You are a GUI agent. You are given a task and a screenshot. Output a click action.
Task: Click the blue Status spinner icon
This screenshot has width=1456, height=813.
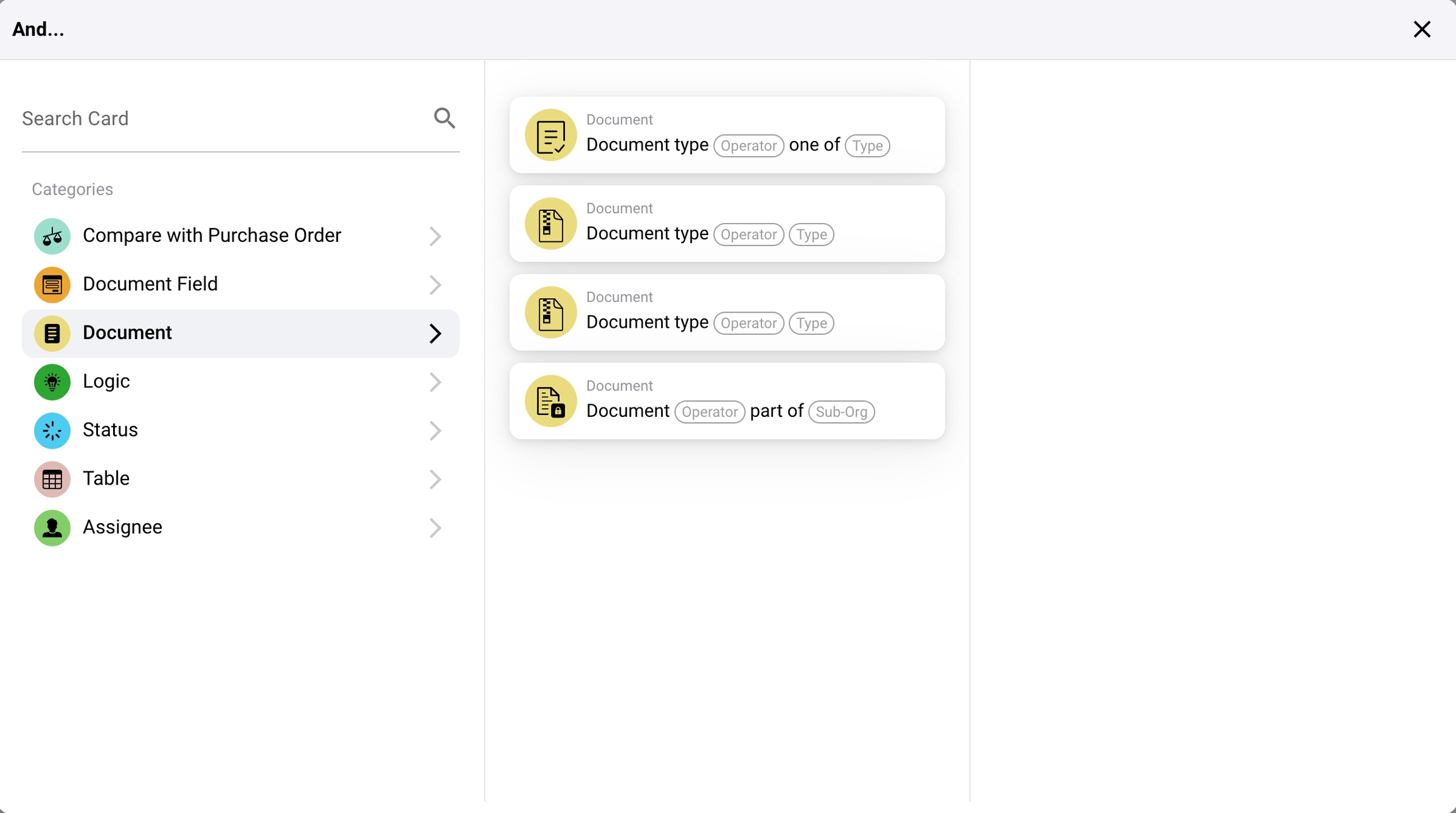click(x=52, y=431)
